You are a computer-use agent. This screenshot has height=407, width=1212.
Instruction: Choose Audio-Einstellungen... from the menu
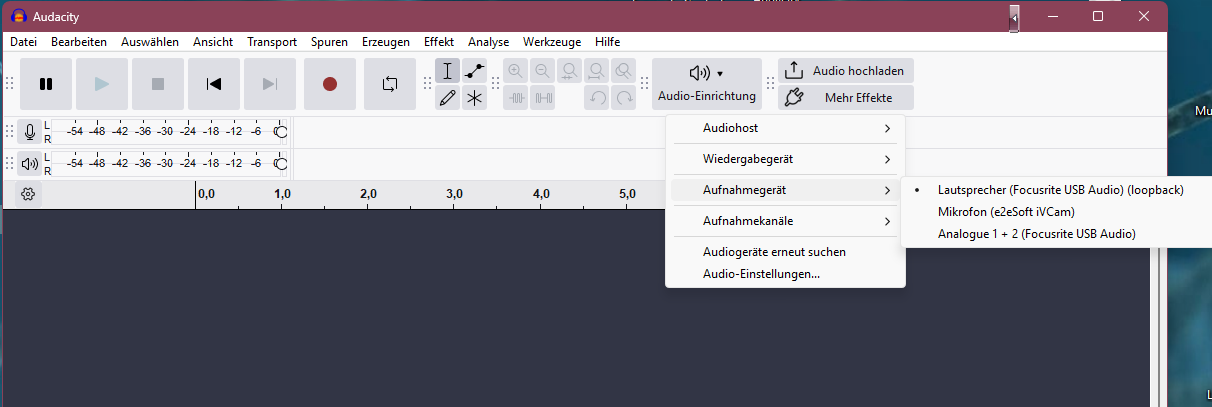[x=761, y=274]
